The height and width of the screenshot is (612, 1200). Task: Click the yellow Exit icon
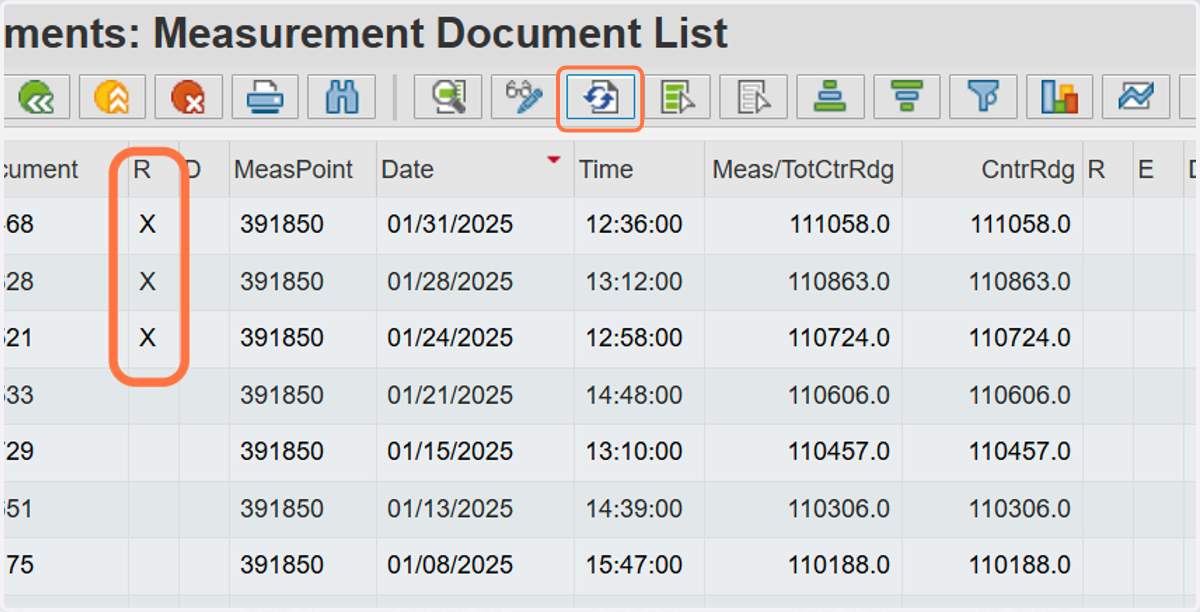(x=112, y=98)
